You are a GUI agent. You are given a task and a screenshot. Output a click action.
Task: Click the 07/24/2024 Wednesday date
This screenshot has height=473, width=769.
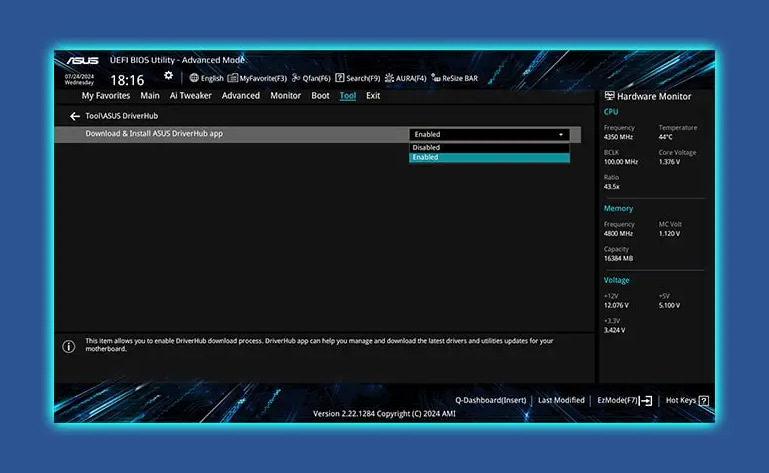79,79
